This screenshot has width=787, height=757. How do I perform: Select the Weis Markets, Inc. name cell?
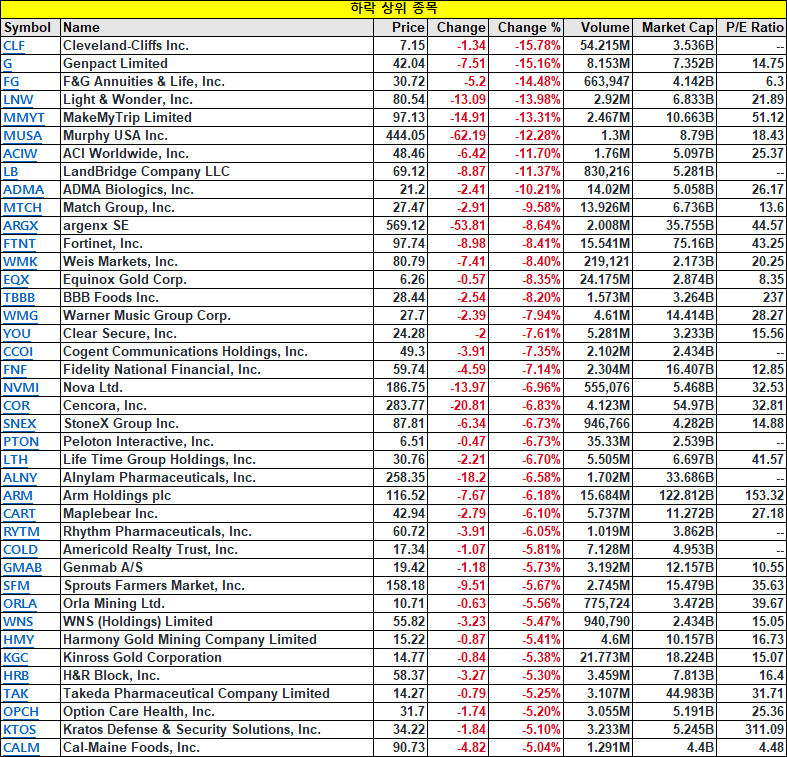[x=217, y=262]
